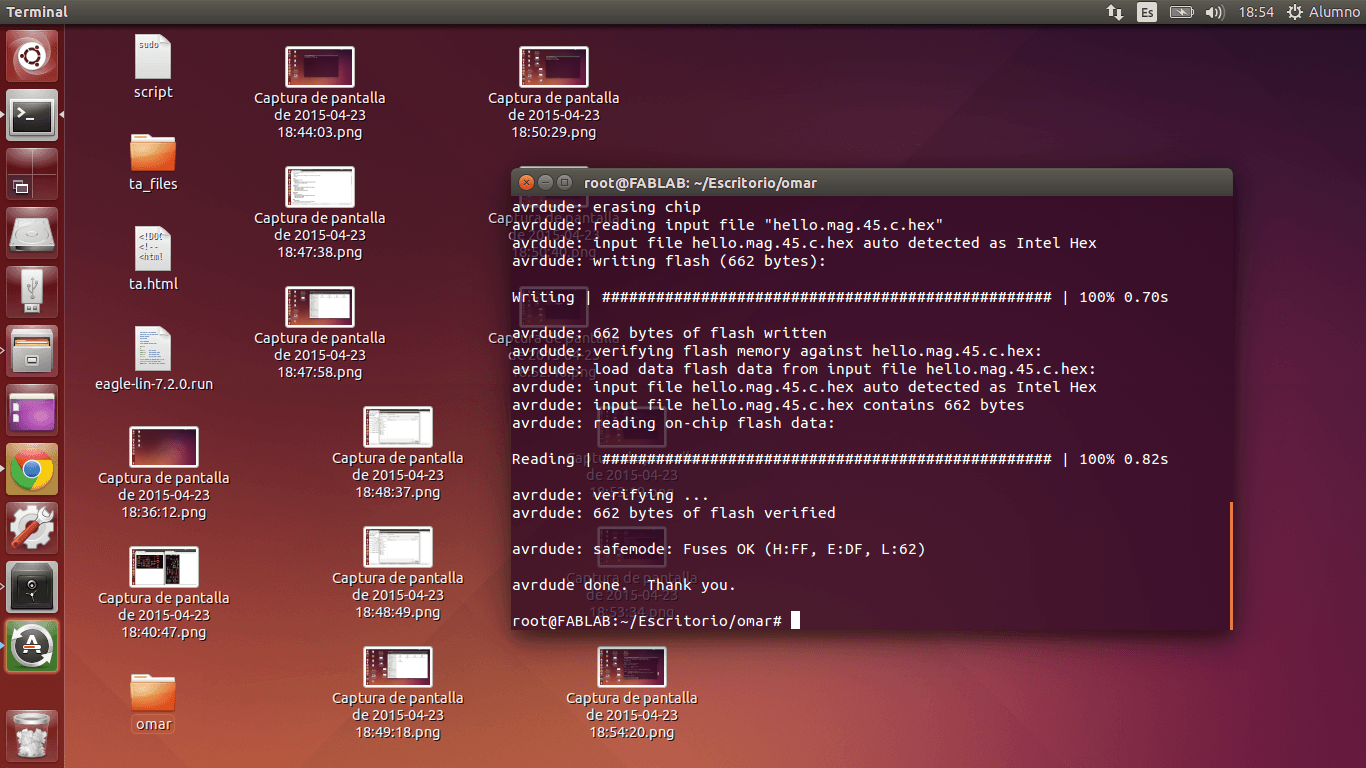Open the black safe icon in launcher
Screen dimensions: 1366x768
pos(32,587)
